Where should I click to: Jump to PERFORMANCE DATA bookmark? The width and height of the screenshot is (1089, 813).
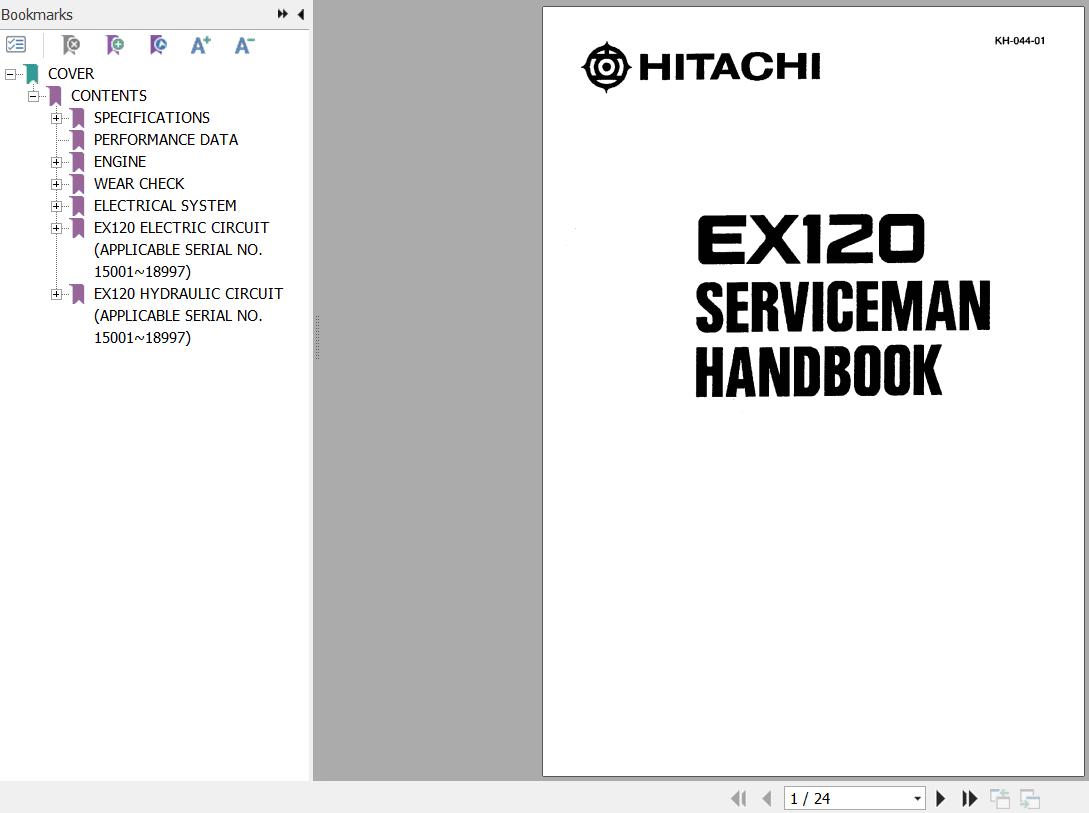point(166,140)
